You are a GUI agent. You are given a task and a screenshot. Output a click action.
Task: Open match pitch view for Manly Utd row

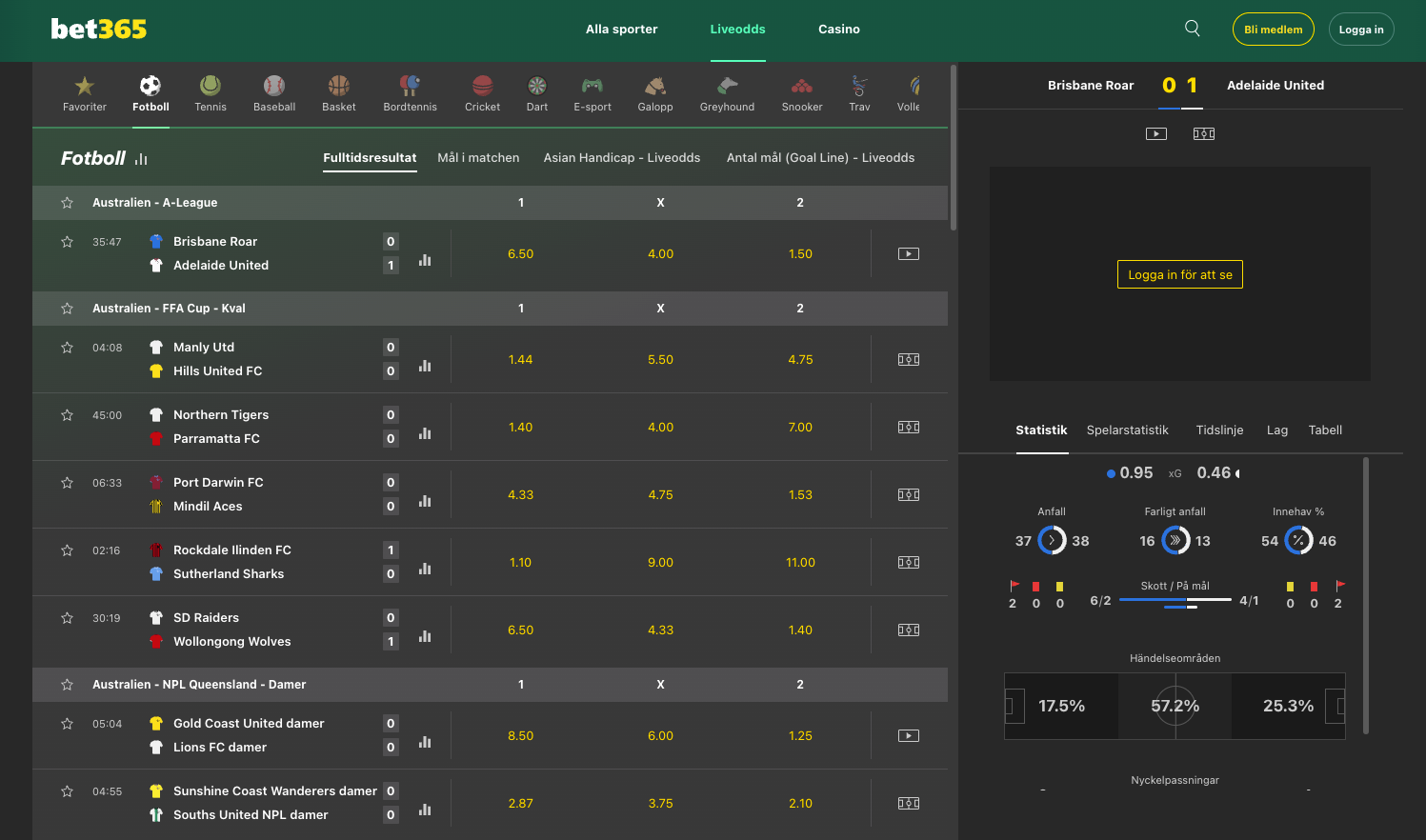909,359
